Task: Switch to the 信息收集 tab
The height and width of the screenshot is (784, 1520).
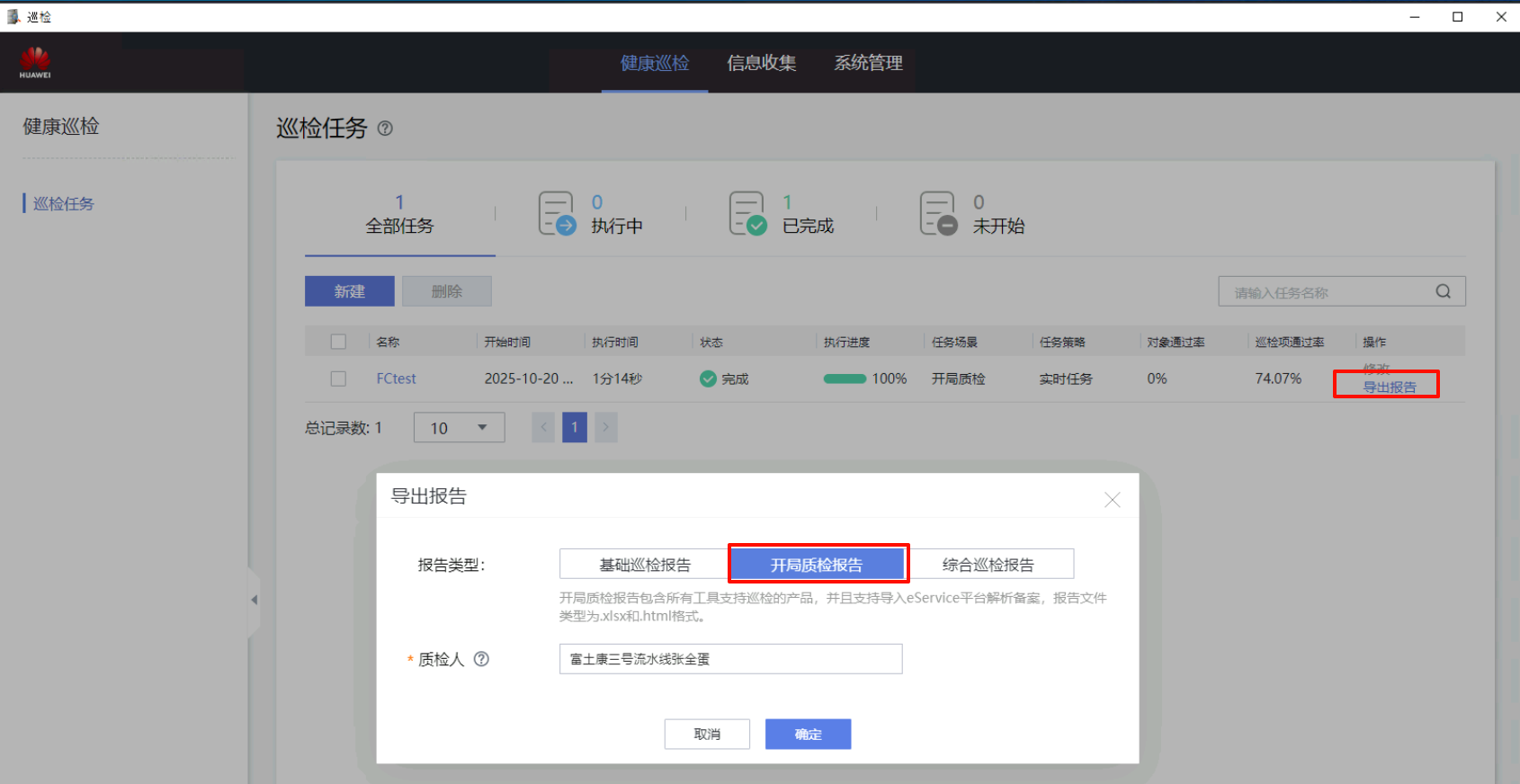Action: click(761, 63)
